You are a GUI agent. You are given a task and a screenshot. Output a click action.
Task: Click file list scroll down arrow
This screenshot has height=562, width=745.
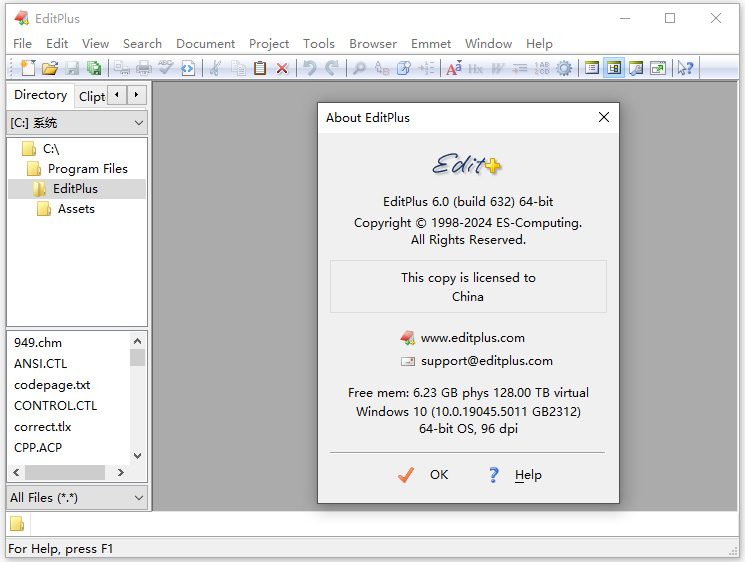137,456
